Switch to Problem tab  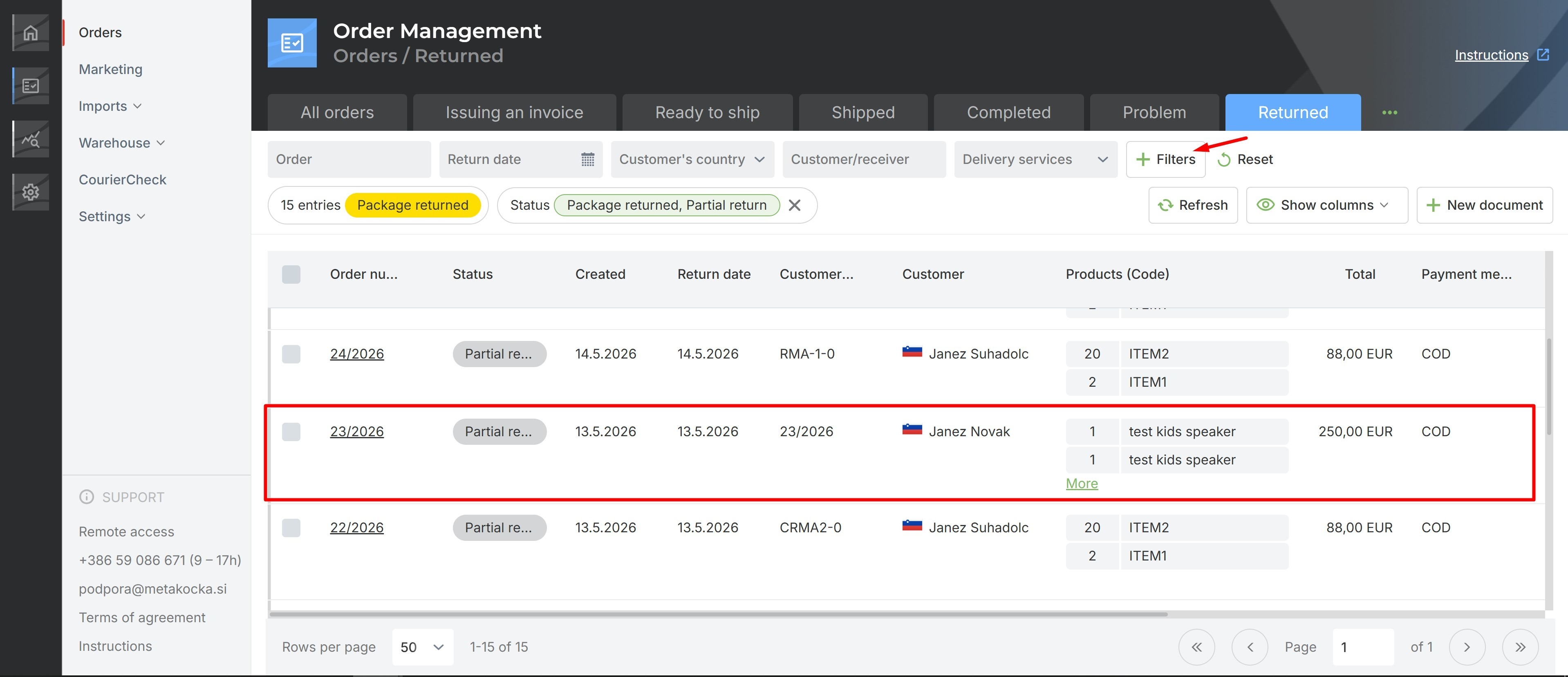pos(1154,113)
